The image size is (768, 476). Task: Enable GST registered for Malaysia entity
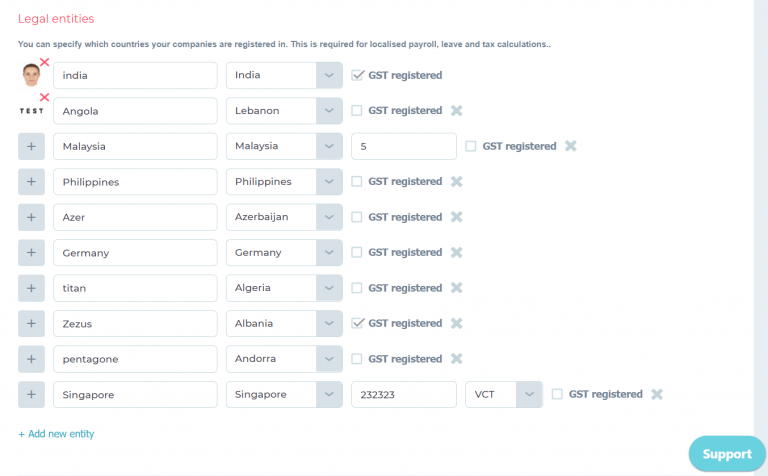471,146
